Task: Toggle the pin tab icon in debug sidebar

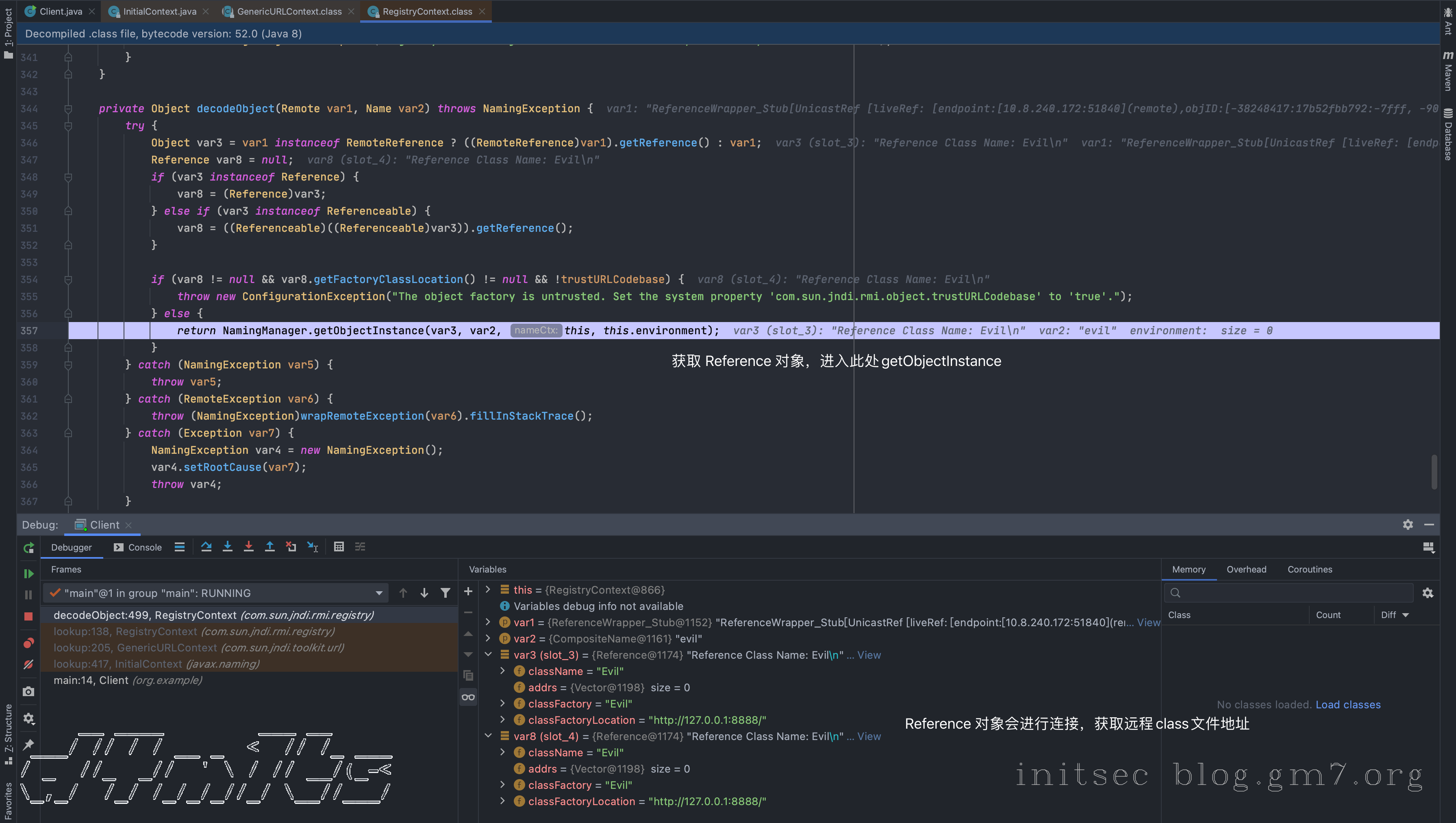Action: pos(28,745)
